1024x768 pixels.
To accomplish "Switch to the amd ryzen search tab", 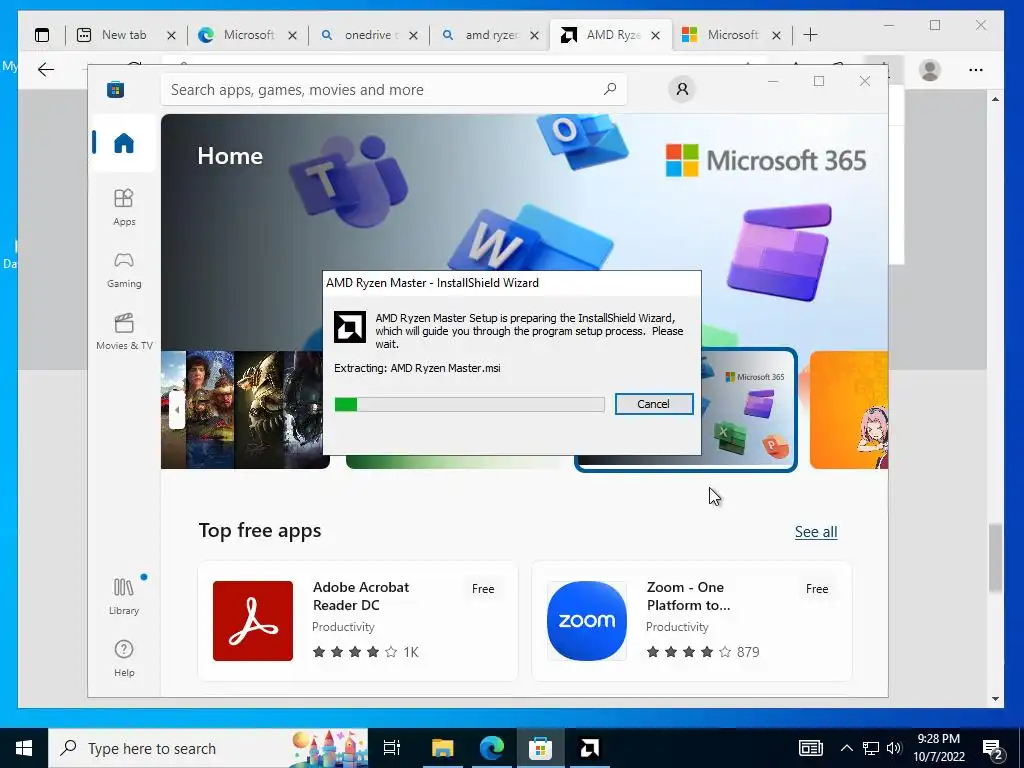I will tap(488, 35).
